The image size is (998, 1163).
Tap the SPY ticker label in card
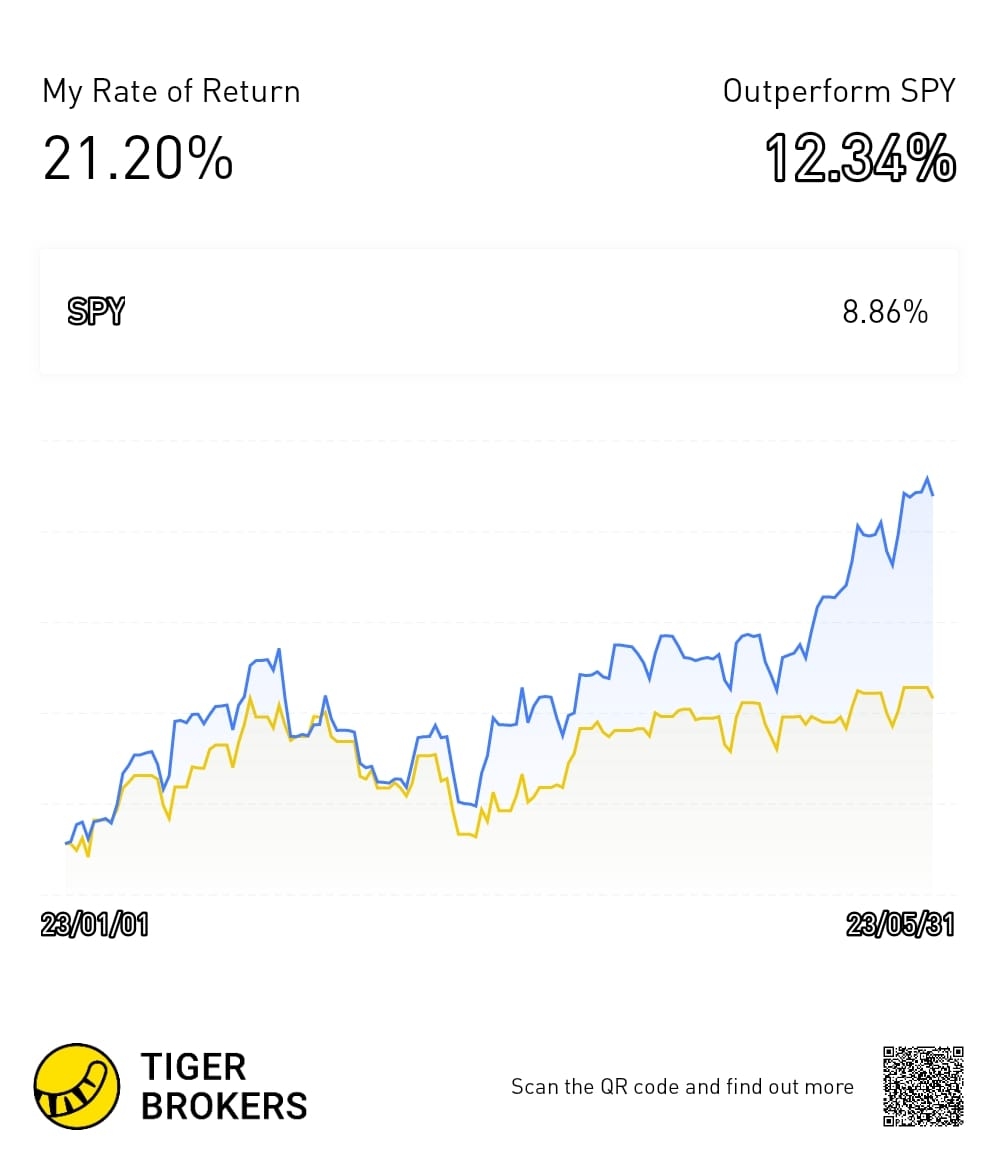point(96,311)
